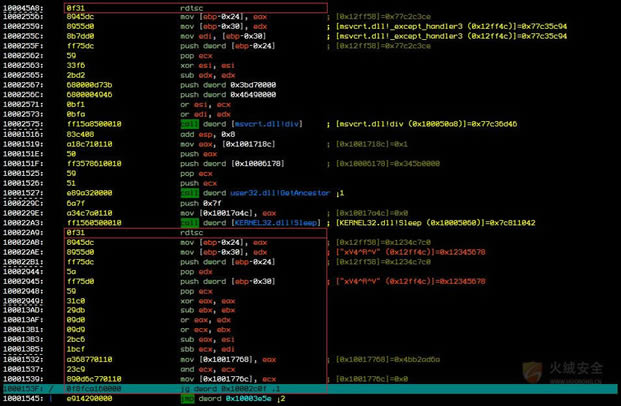Screen dimensions: 621x406
Task: Click the opcode bytes ff15a8500010
Action: 90,124
